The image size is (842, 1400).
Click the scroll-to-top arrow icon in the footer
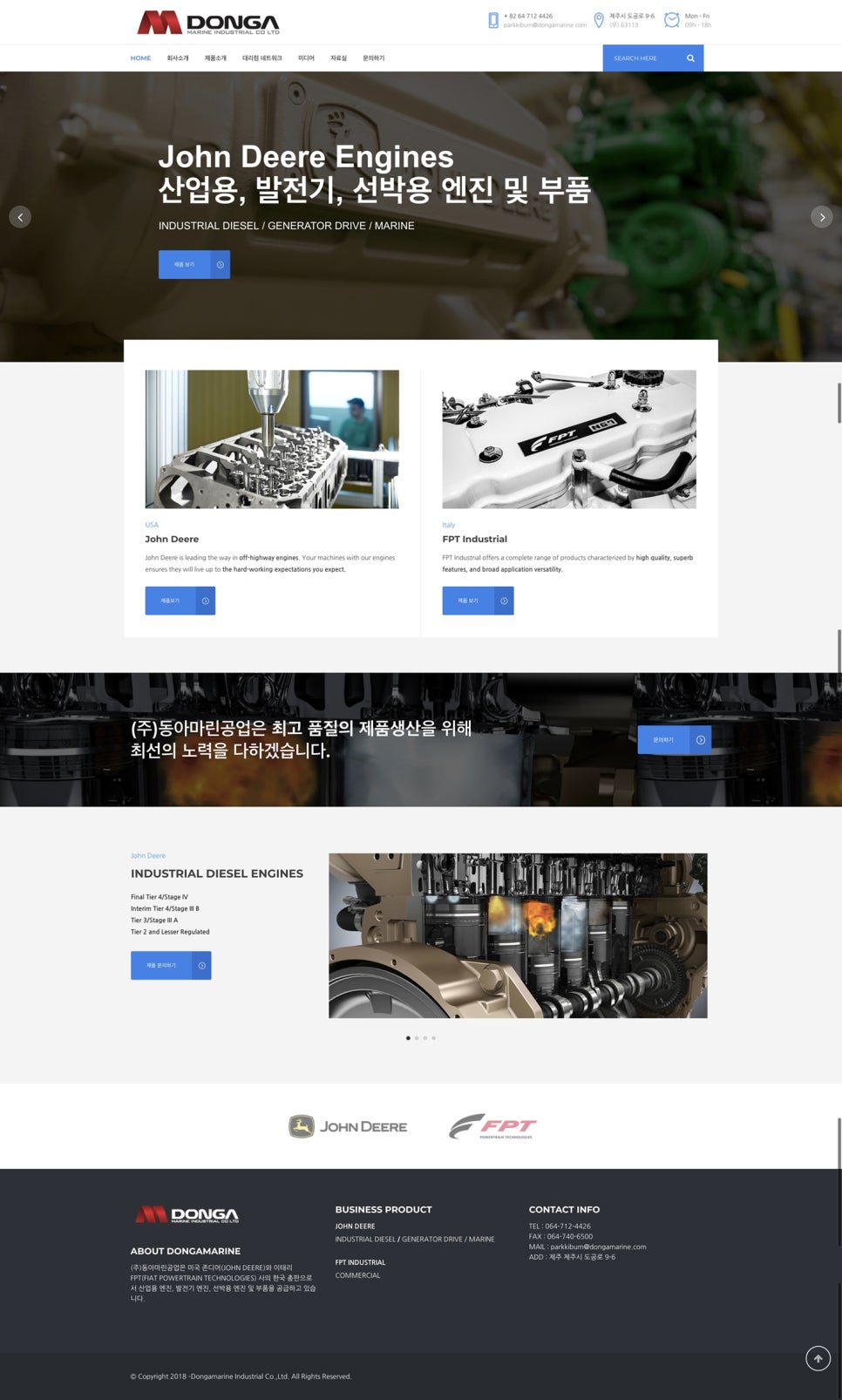[x=818, y=1358]
